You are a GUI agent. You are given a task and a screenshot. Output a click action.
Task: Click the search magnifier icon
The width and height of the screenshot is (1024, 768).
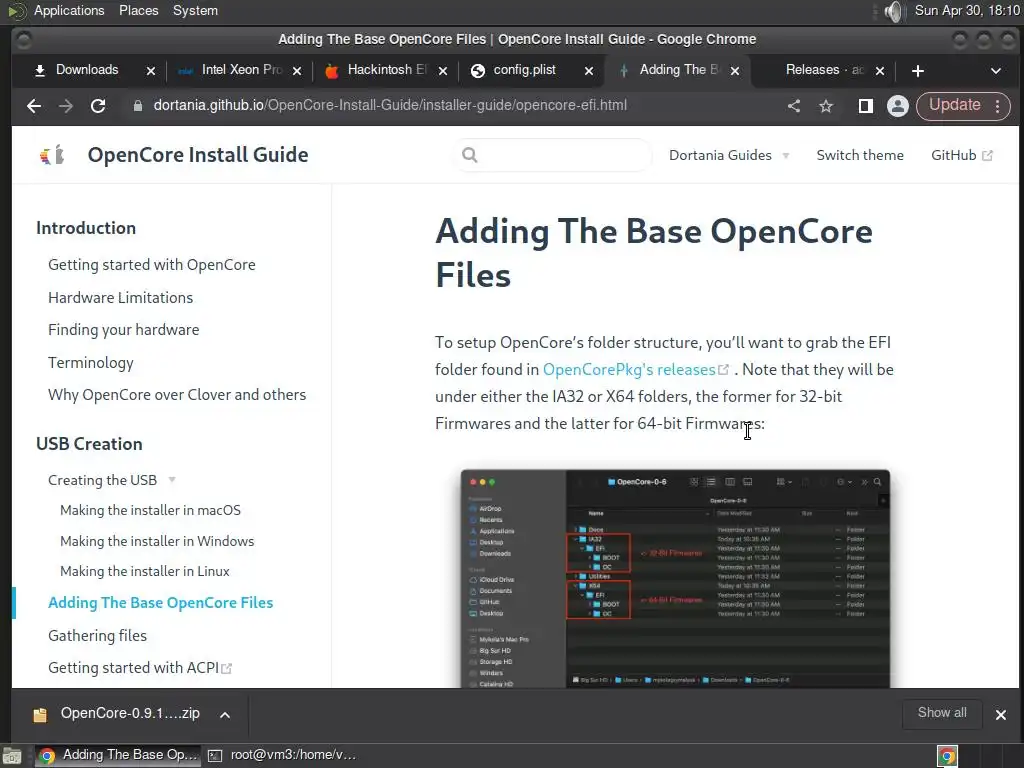[470, 155]
